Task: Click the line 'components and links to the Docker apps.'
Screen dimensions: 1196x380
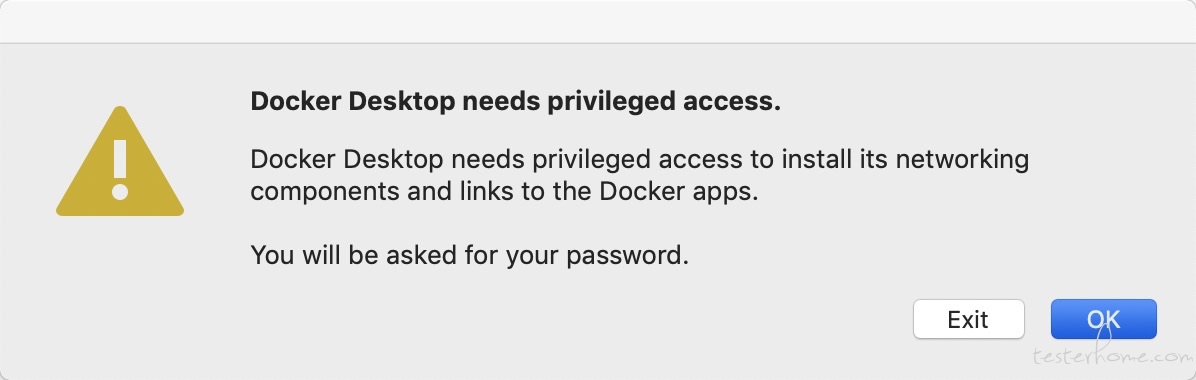Action: (505, 191)
